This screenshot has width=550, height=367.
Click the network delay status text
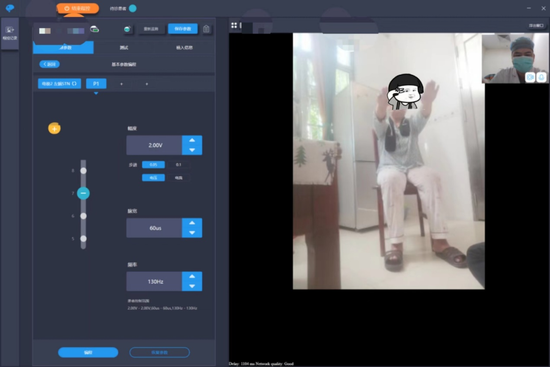[261, 363]
